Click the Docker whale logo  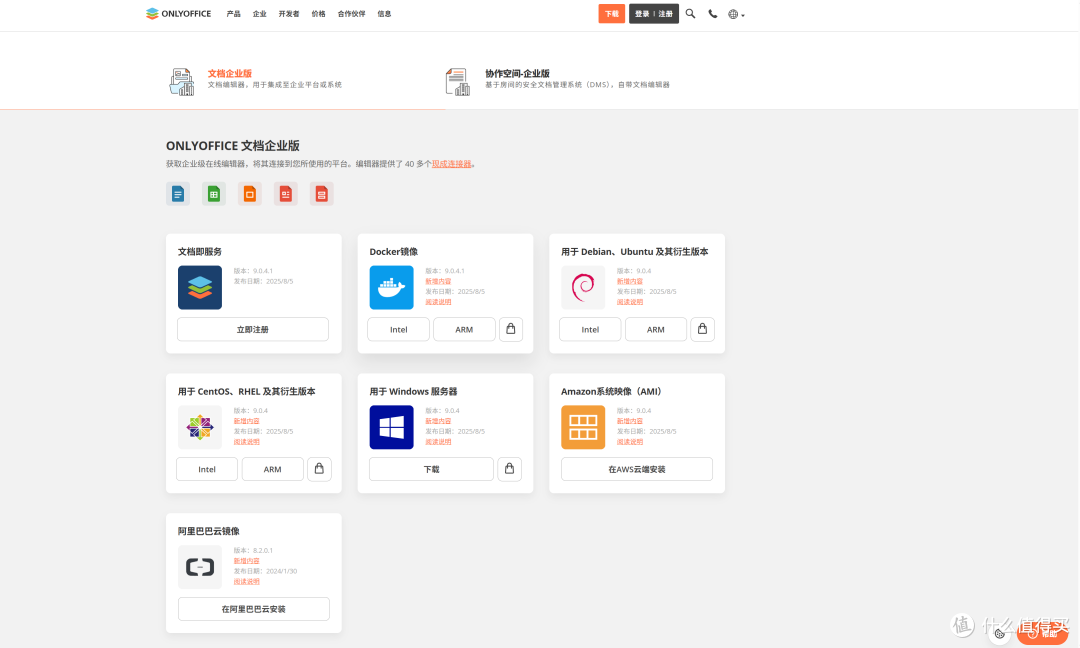[x=391, y=287]
